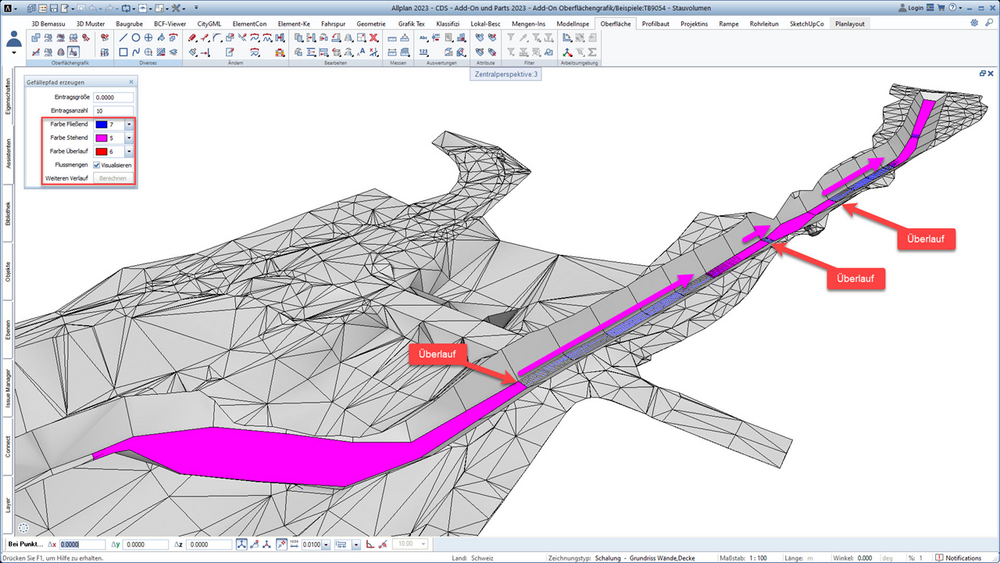Click the first filter funnel icon

tap(511, 38)
